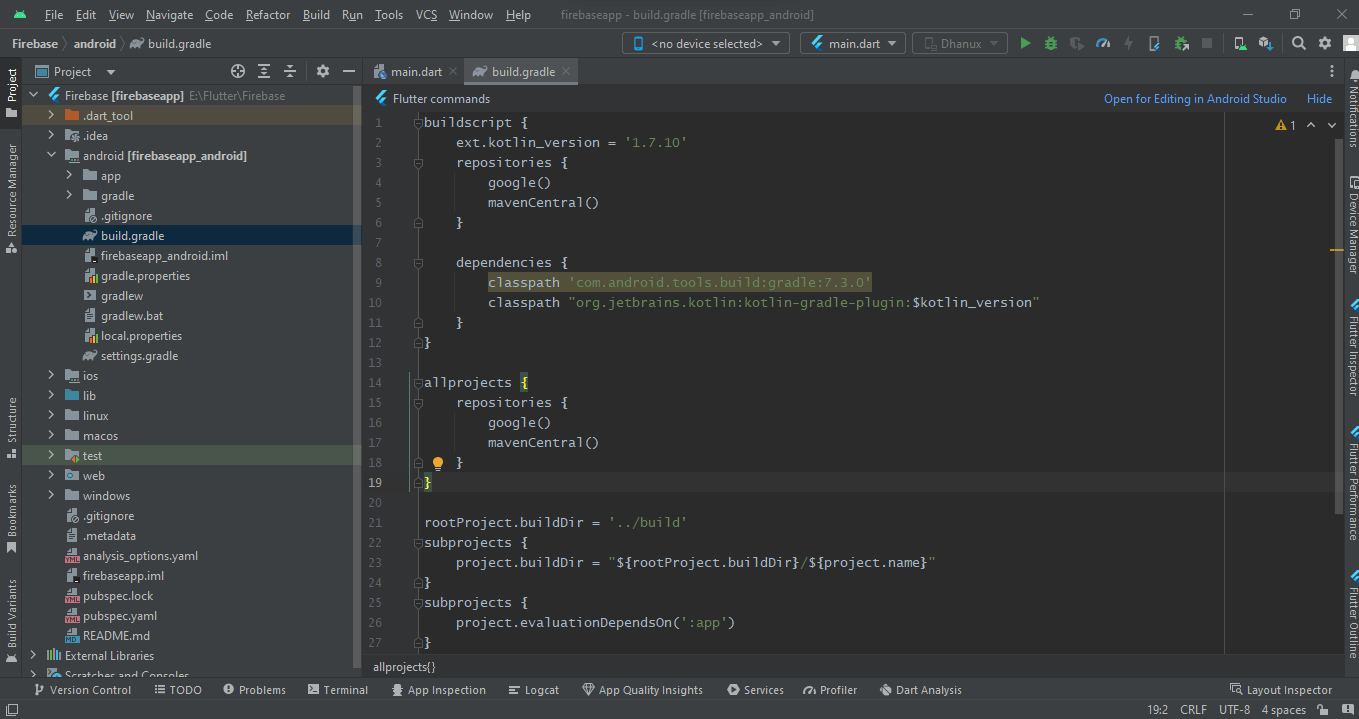This screenshot has height=719, width=1359.
Task: Open Build Variants side tab
Action: pos(12,619)
